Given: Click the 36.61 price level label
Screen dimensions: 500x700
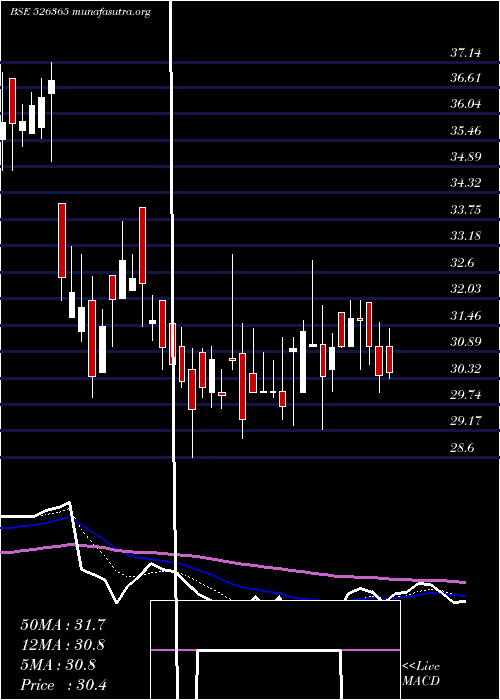Looking at the screenshot, I should (466, 78).
